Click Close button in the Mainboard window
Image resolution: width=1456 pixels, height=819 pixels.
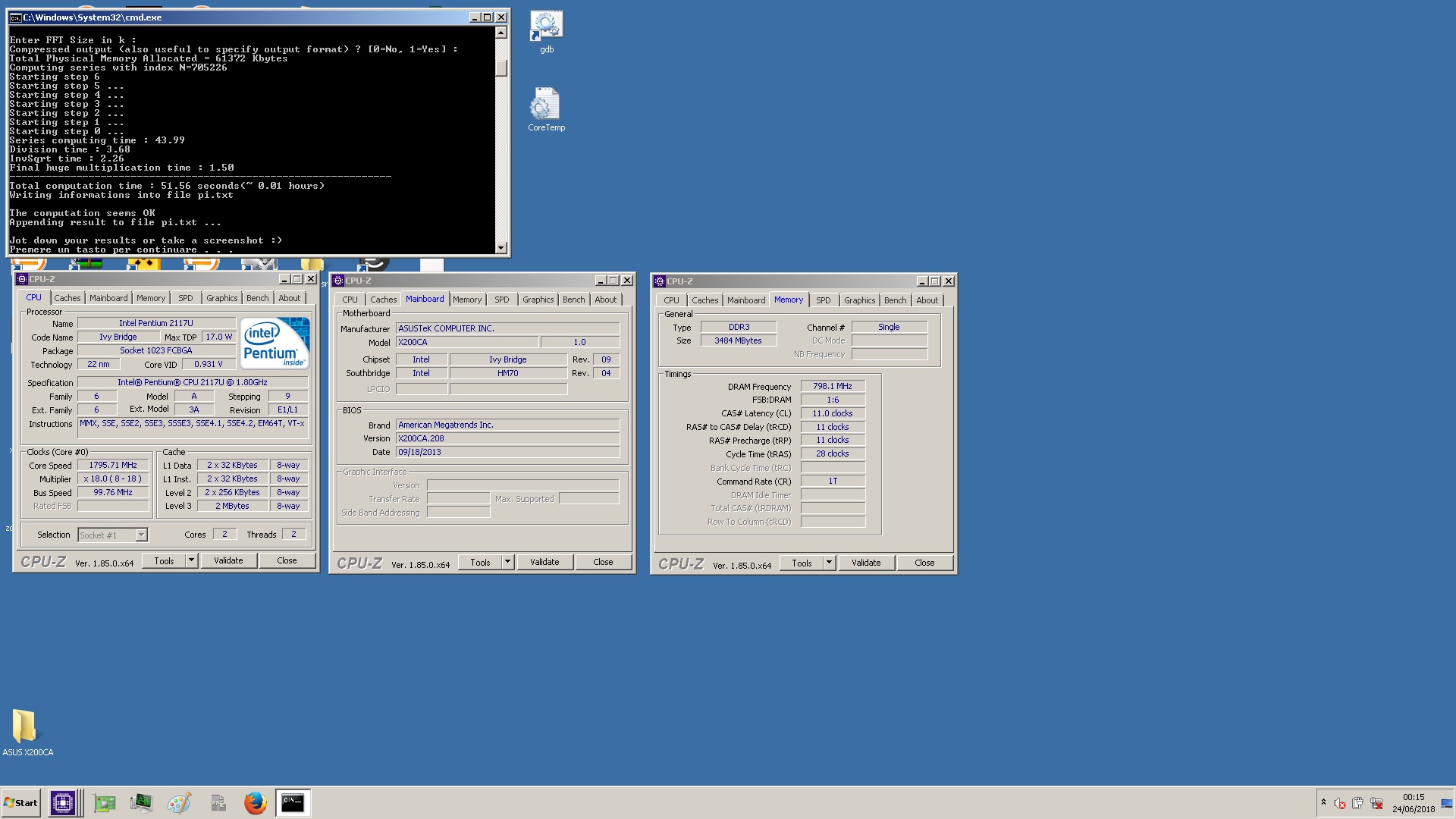pyautogui.click(x=603, y=562)
